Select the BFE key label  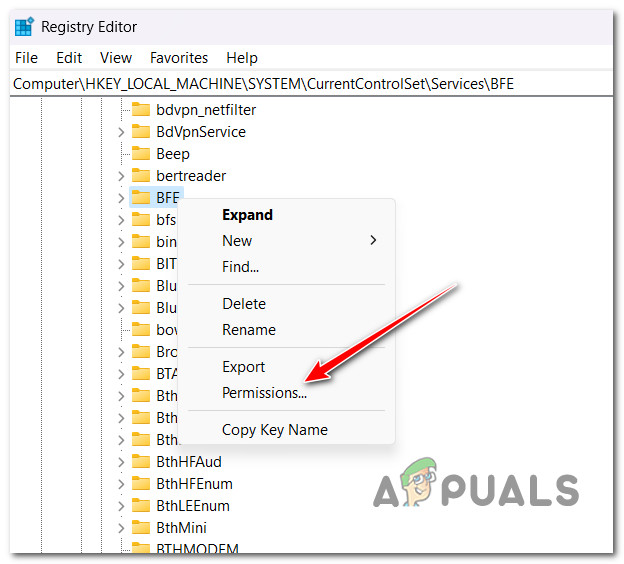(x=168, y=197)
